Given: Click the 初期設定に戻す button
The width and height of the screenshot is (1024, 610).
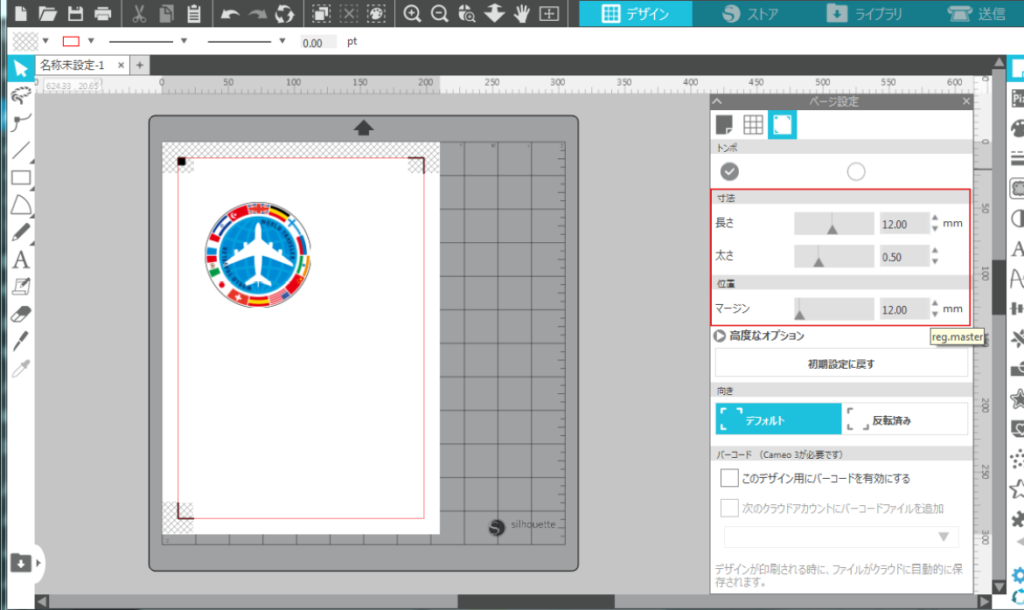Looking at the screenshot, I should [841, 364].
